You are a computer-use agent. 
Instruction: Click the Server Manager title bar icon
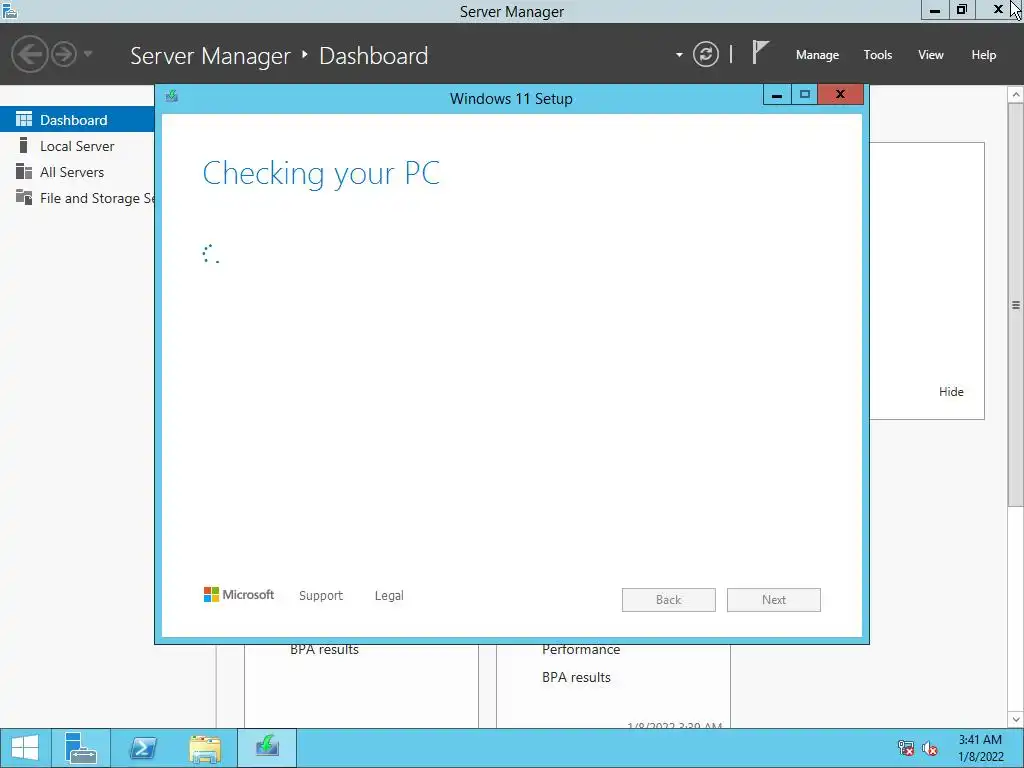click(10, 11)
